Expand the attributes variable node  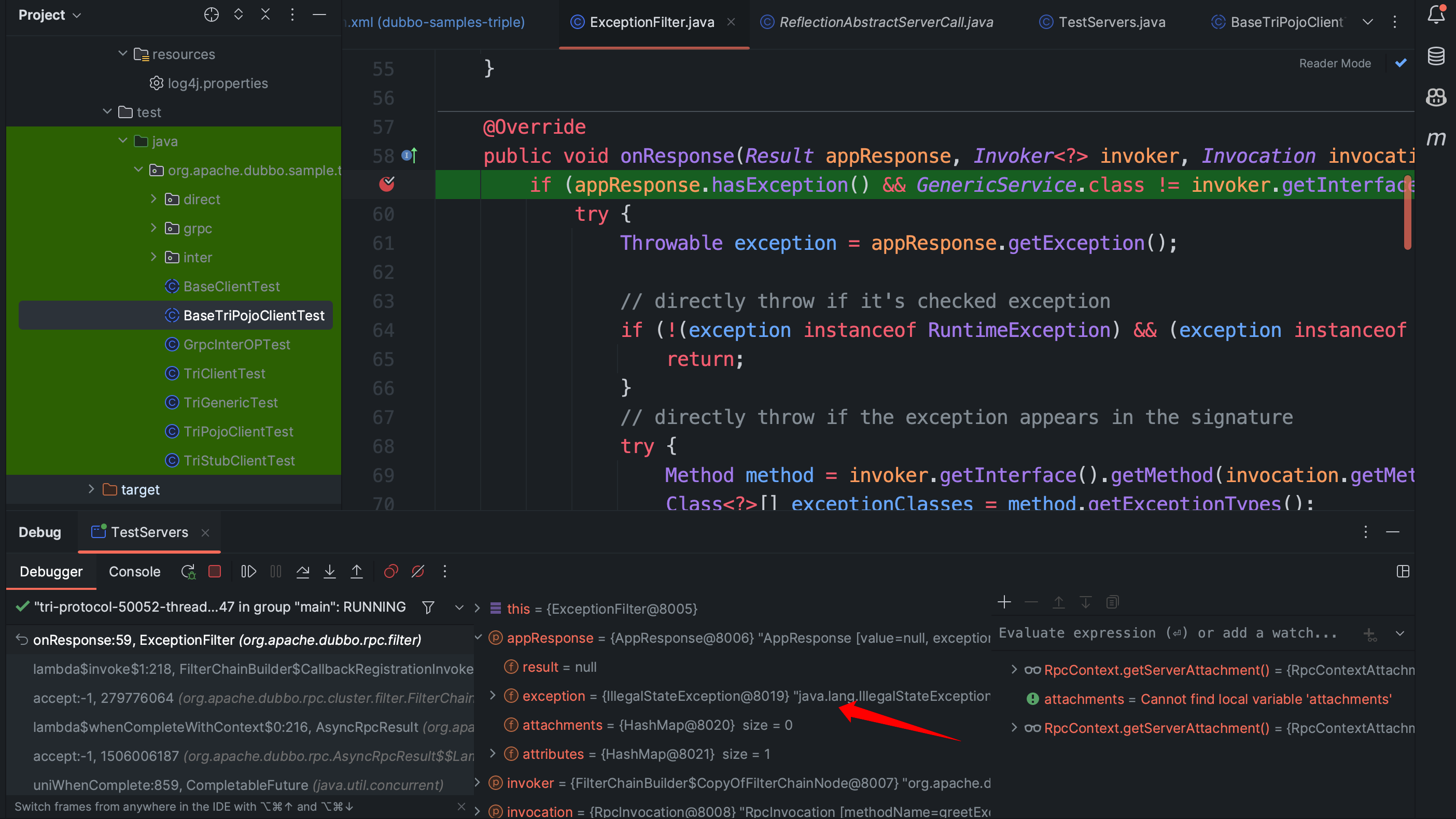(492, 753)
